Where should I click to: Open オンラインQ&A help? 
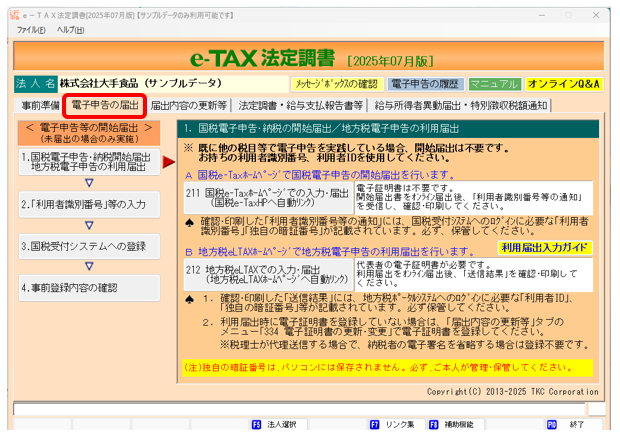(563, 84)
